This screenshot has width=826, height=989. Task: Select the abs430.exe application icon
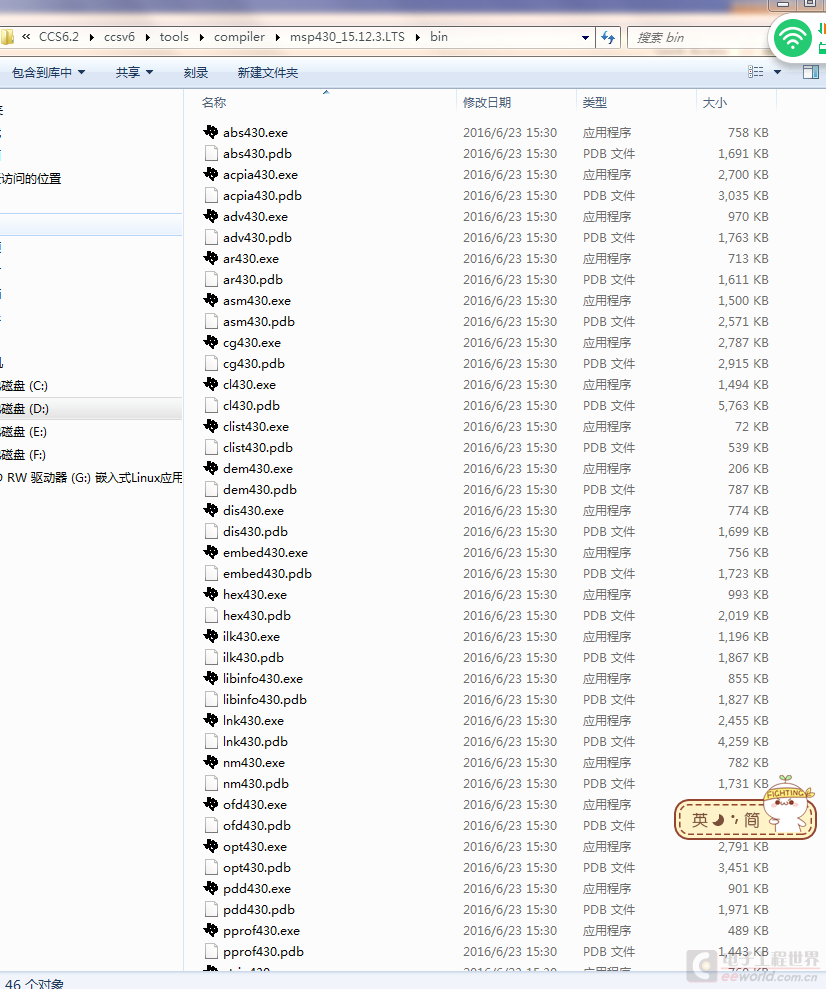click(x=211, y=132)
